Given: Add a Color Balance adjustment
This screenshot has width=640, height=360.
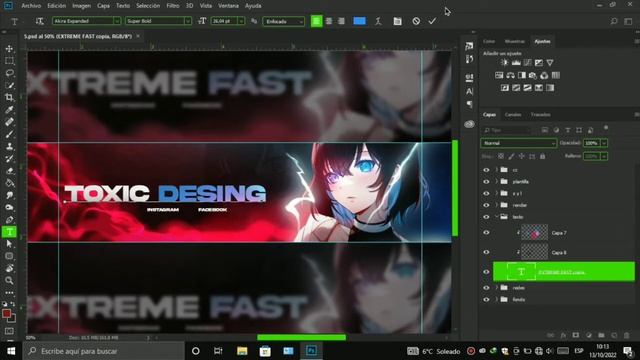Looking at the screenshot, I should pos(510,75).
